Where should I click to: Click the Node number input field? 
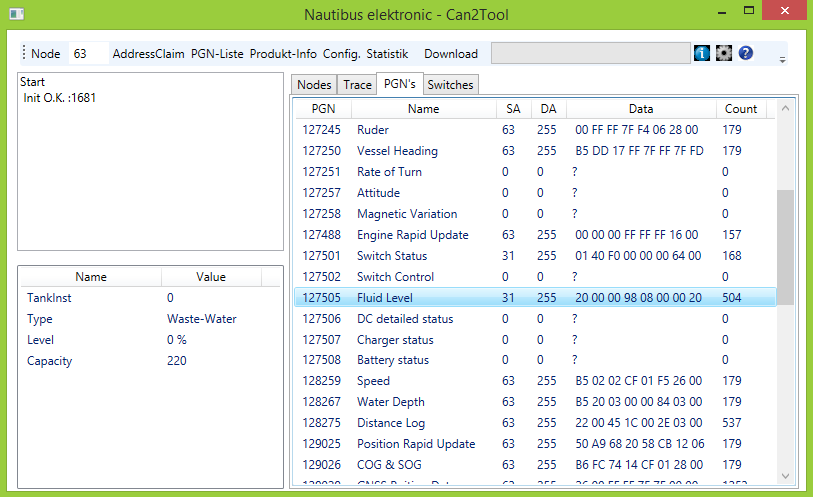[88, 53]
